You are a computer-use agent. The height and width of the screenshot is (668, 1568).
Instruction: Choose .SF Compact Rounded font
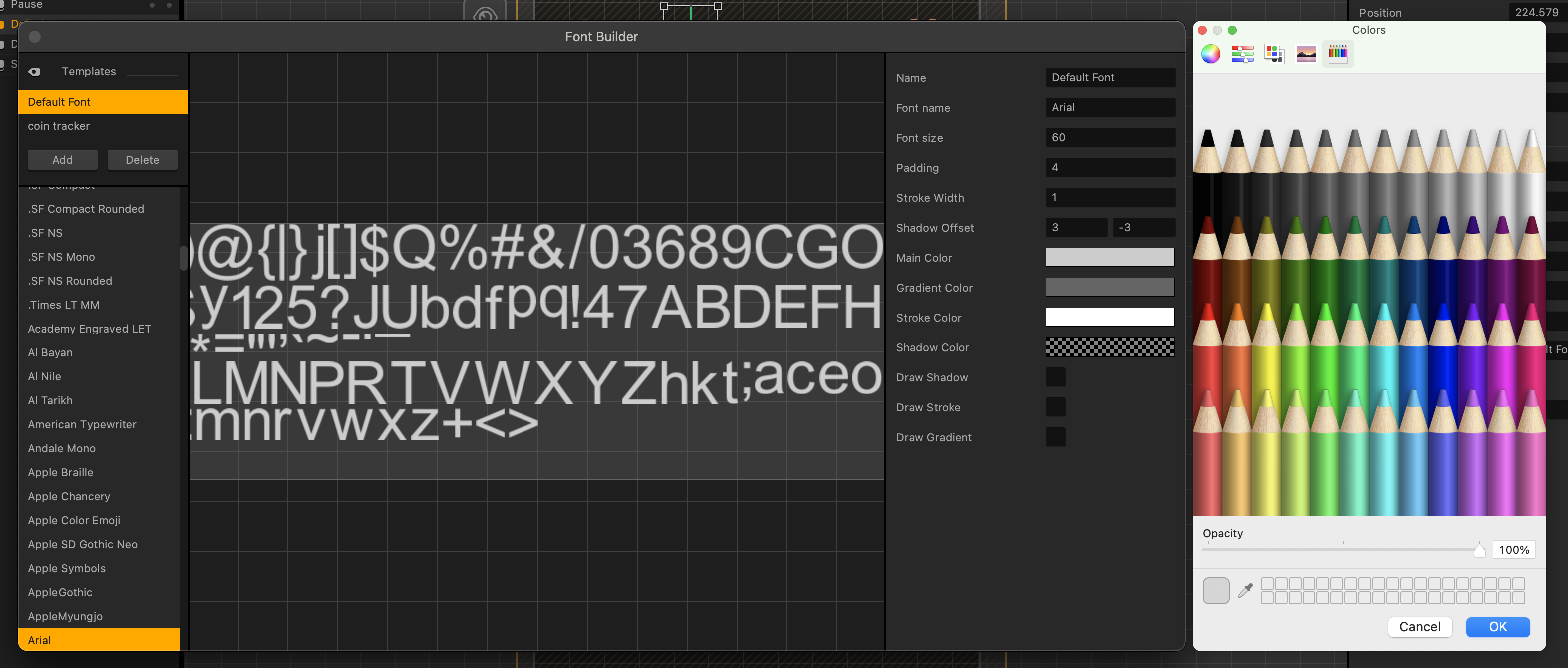click(99, 209)
